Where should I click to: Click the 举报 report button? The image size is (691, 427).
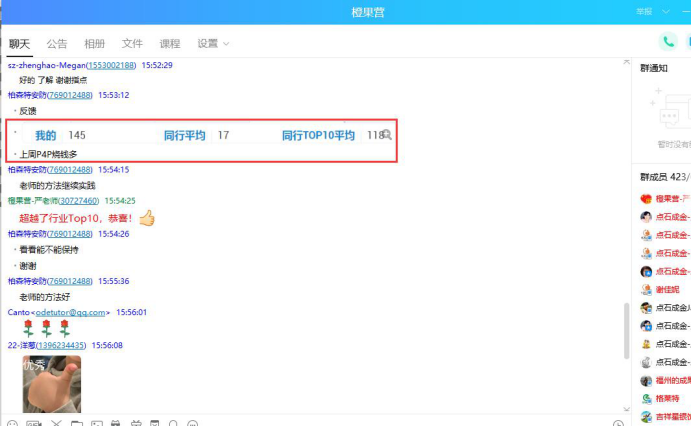click(644, 11)
